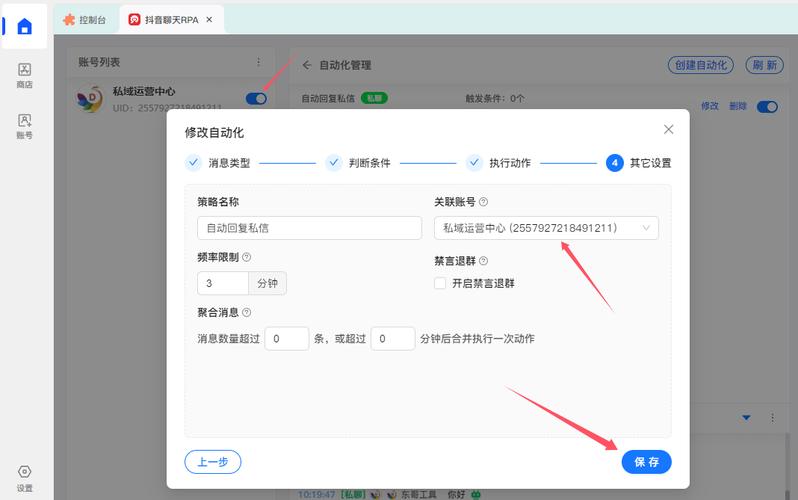The width and height of the screenshot is (798, 500).
Task: Open the 关联账号 dropdown
Action: (546, 228)
